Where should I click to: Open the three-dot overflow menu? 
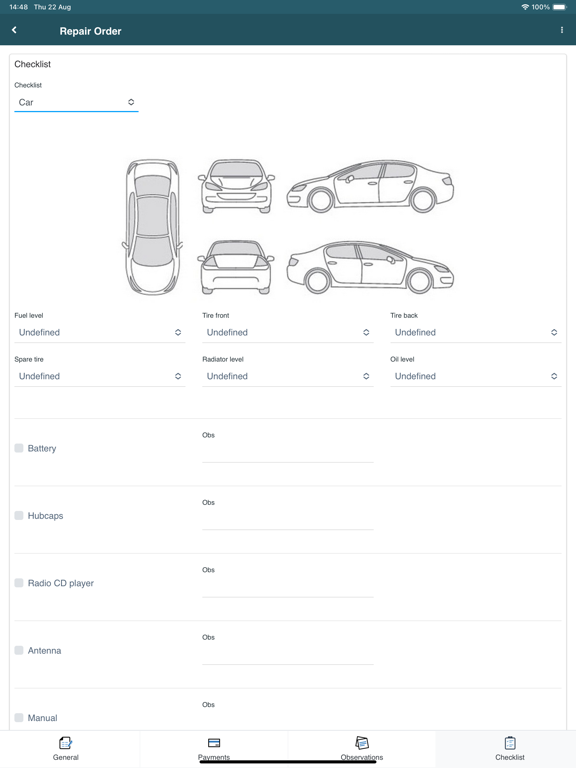coord(561,30)
